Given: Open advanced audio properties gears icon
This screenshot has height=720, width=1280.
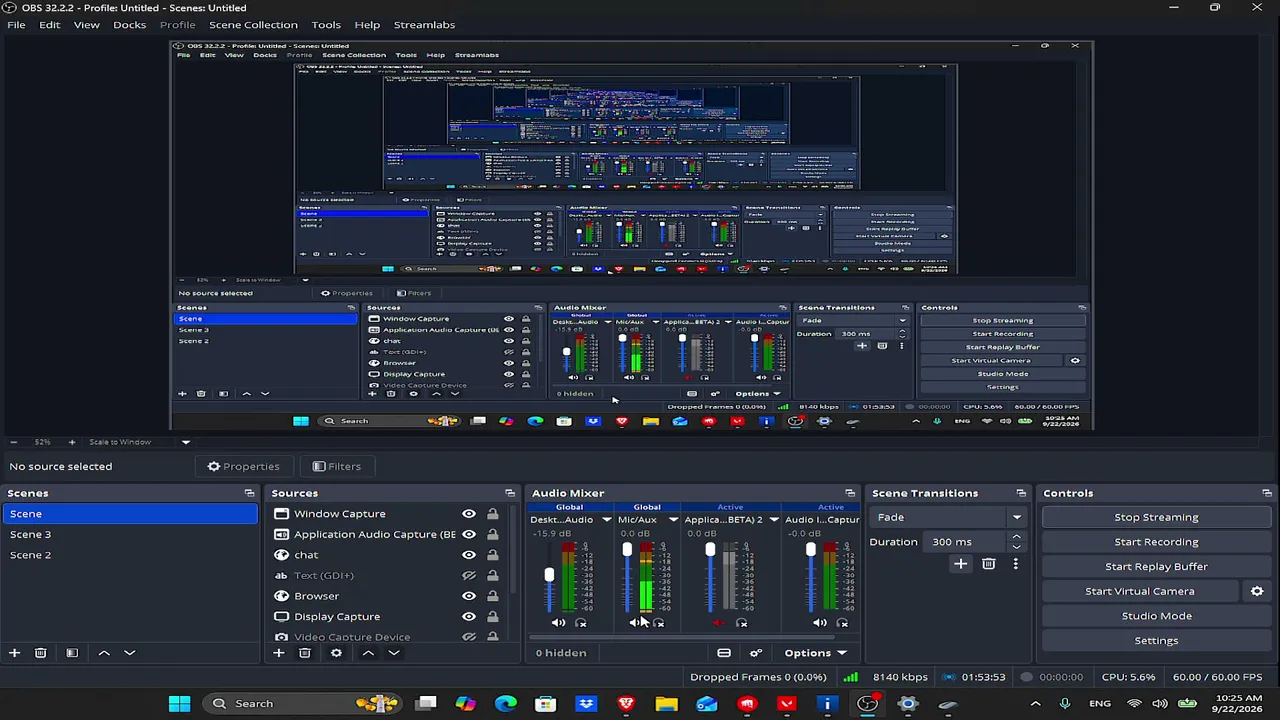Looking at the screenshot, I should [756, 653].
